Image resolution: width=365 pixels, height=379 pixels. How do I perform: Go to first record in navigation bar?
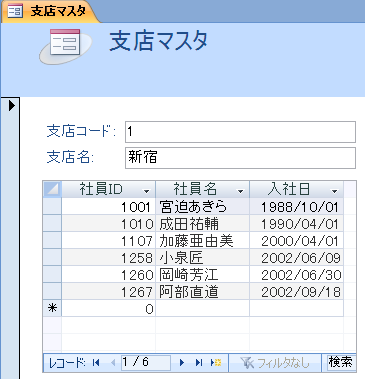(x=96, y=362)
